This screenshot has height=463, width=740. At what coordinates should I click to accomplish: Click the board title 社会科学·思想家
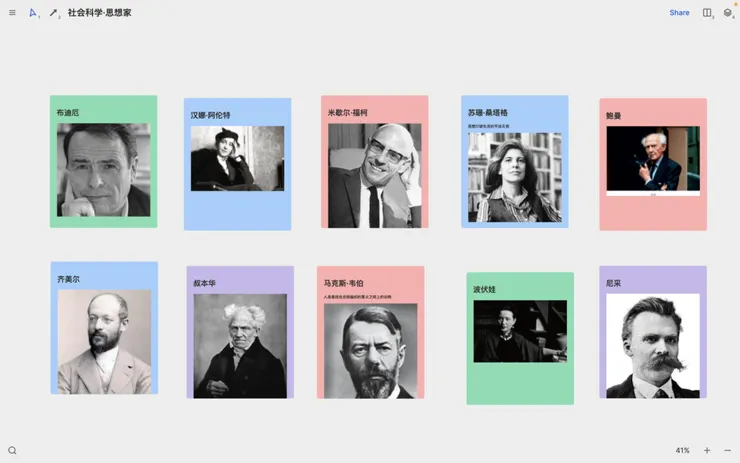point(100,13)
